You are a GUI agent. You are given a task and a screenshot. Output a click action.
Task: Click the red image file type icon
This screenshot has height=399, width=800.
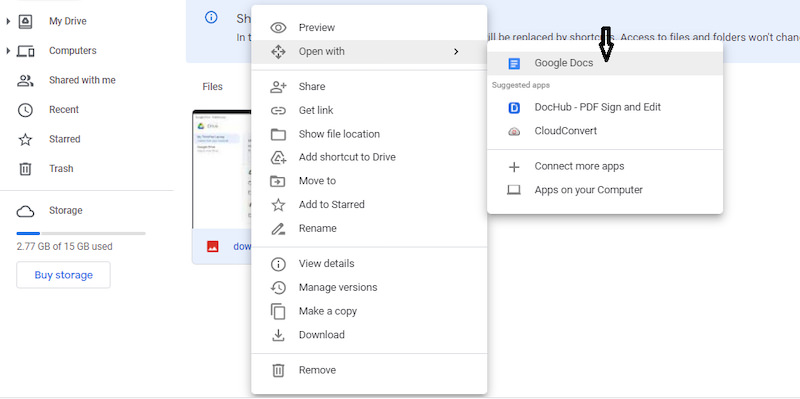tap(213, 246)
